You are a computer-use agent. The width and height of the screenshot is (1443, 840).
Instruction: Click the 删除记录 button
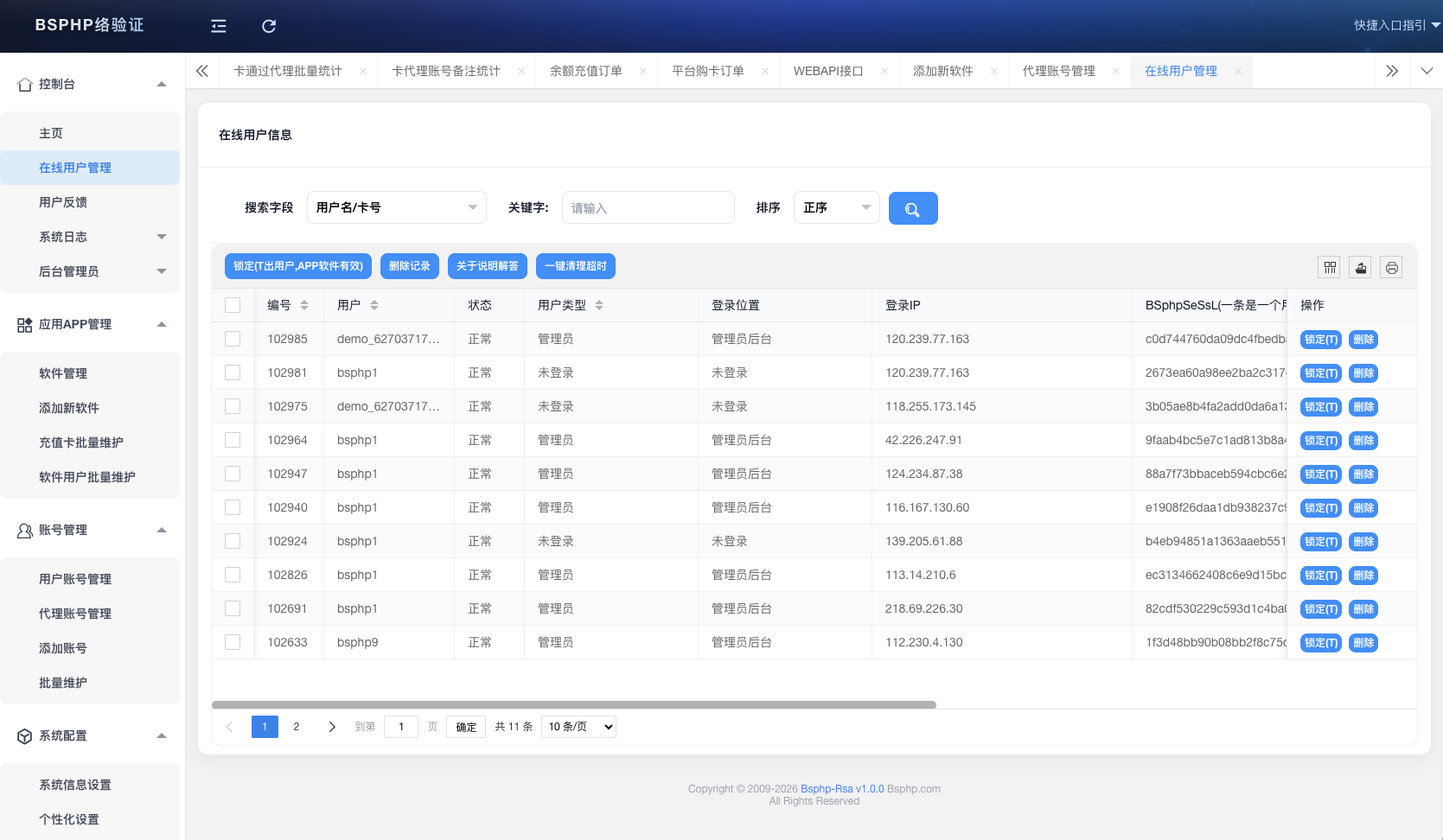[410, 266]
